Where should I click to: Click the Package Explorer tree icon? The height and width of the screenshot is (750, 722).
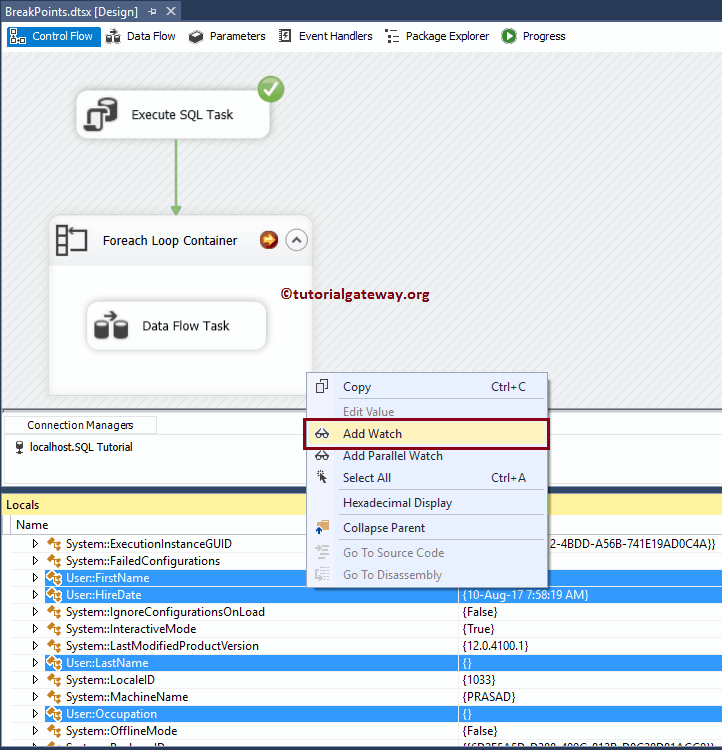[392, 36]
